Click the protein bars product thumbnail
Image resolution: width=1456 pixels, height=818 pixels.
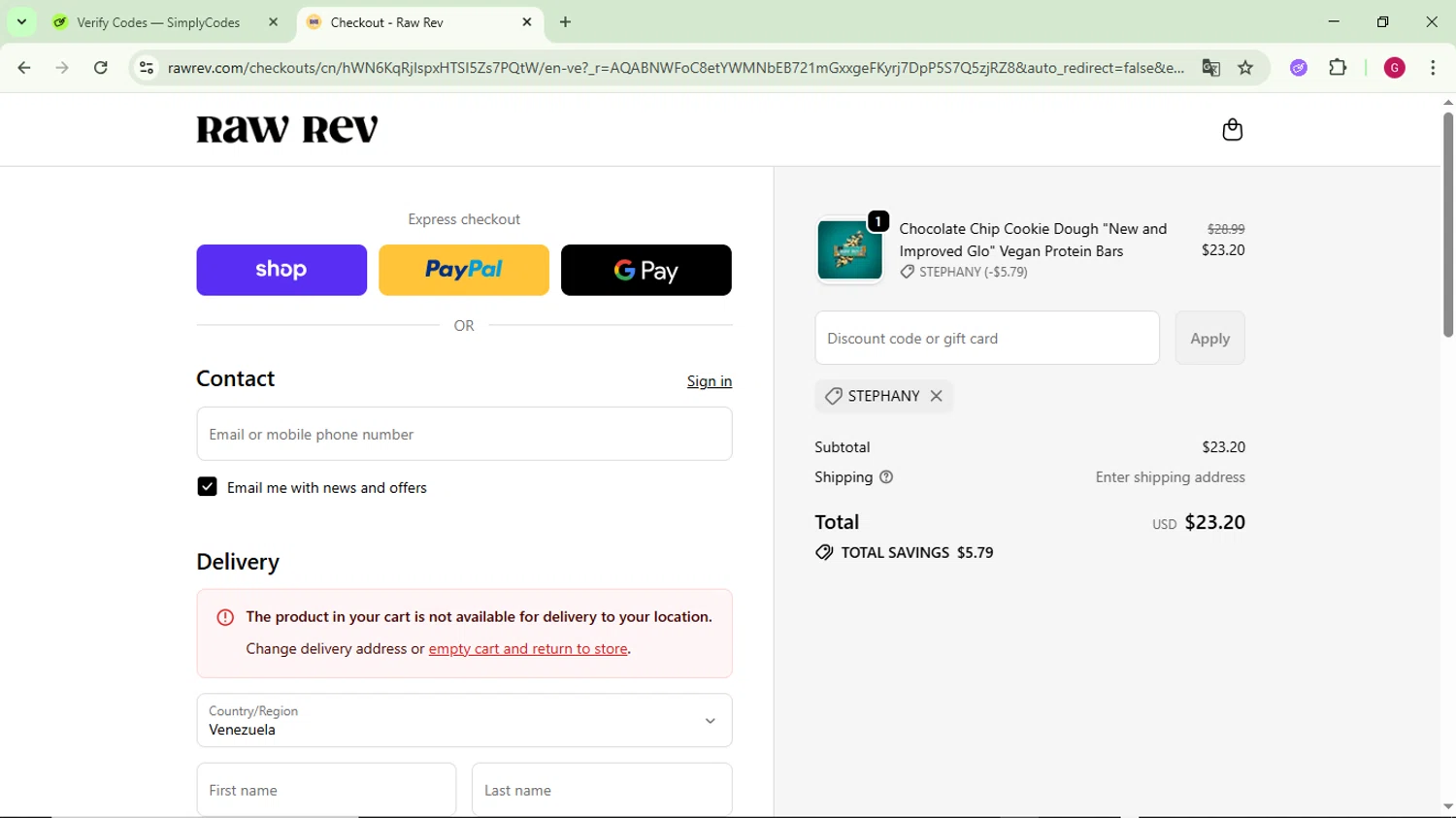[849, 249]
